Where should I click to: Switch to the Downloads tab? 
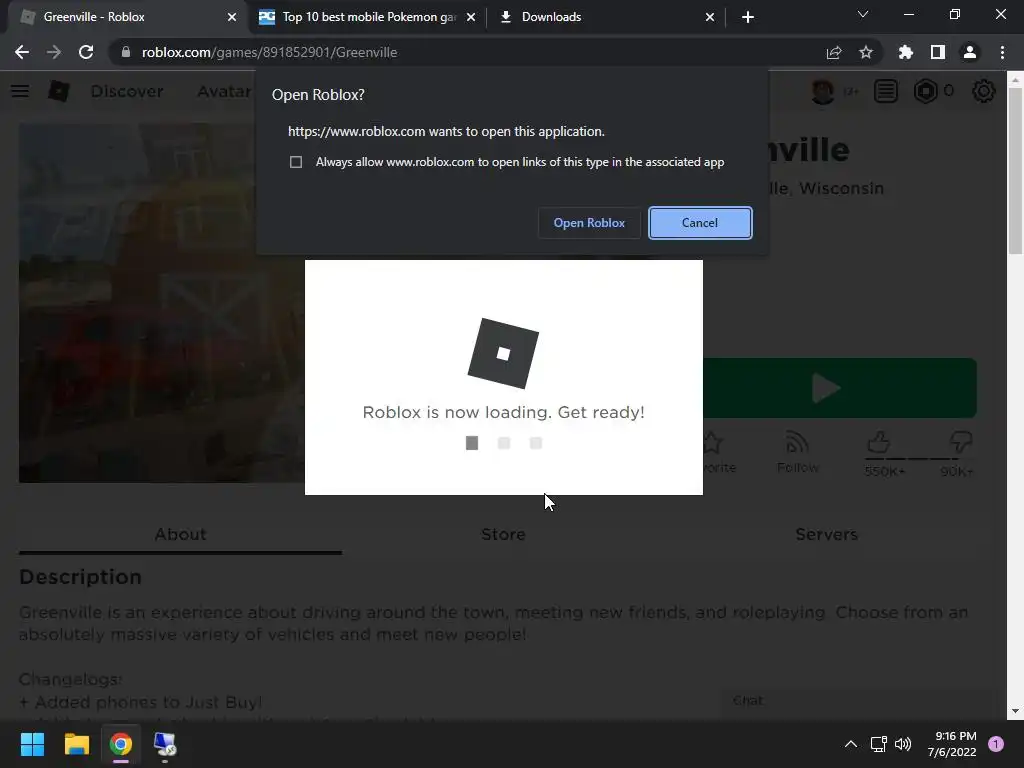point(606,17)
